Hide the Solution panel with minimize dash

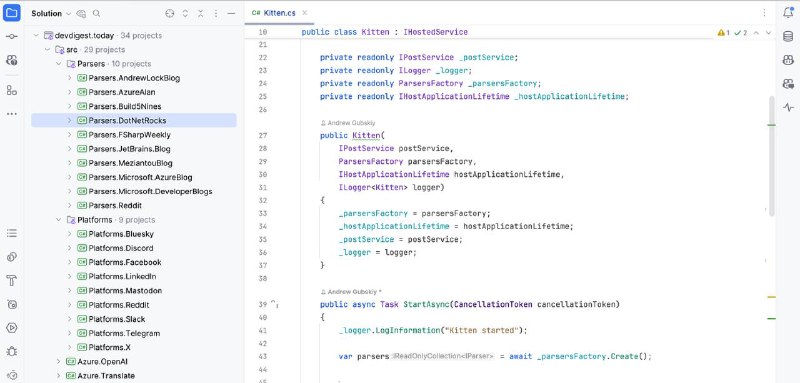click(231, 13)
